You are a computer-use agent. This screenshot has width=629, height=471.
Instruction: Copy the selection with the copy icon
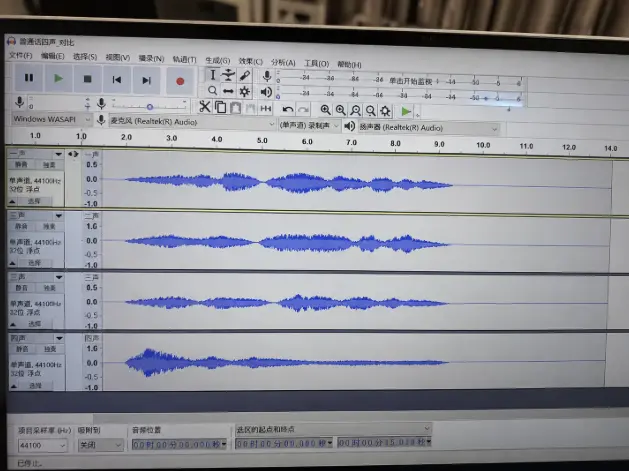(x=220, y=107)
